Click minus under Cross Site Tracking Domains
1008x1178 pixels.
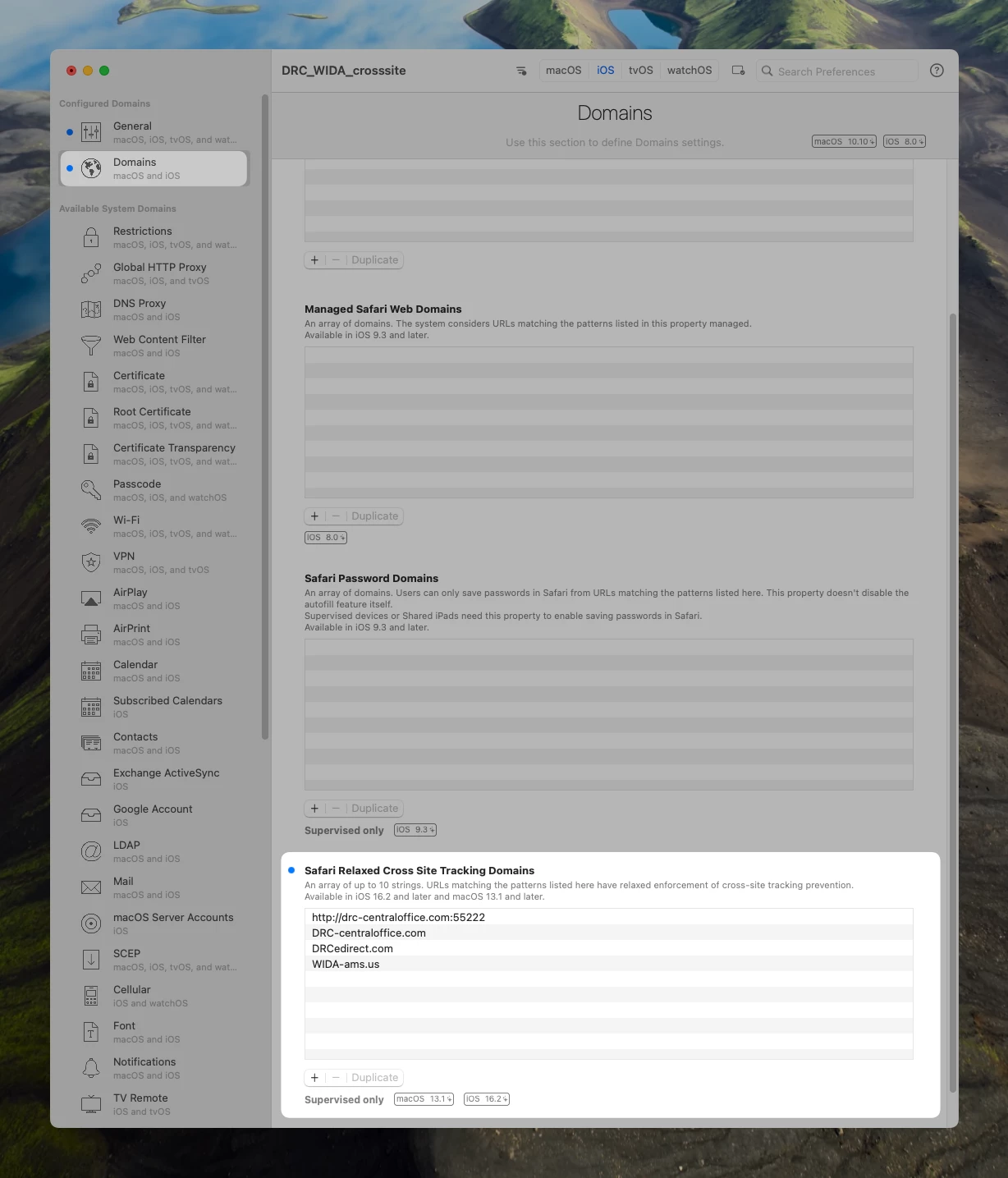[336, 1078]
